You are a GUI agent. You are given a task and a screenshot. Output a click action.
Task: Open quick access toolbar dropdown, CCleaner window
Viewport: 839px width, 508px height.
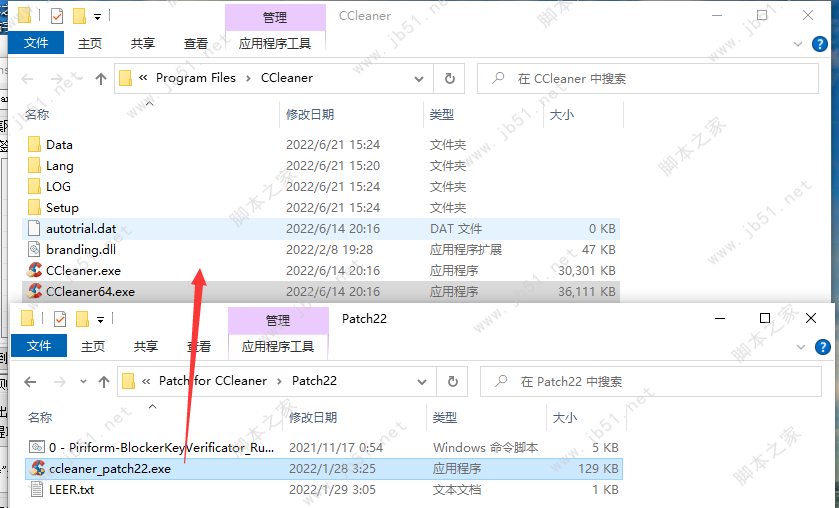(x=97, y=17)
